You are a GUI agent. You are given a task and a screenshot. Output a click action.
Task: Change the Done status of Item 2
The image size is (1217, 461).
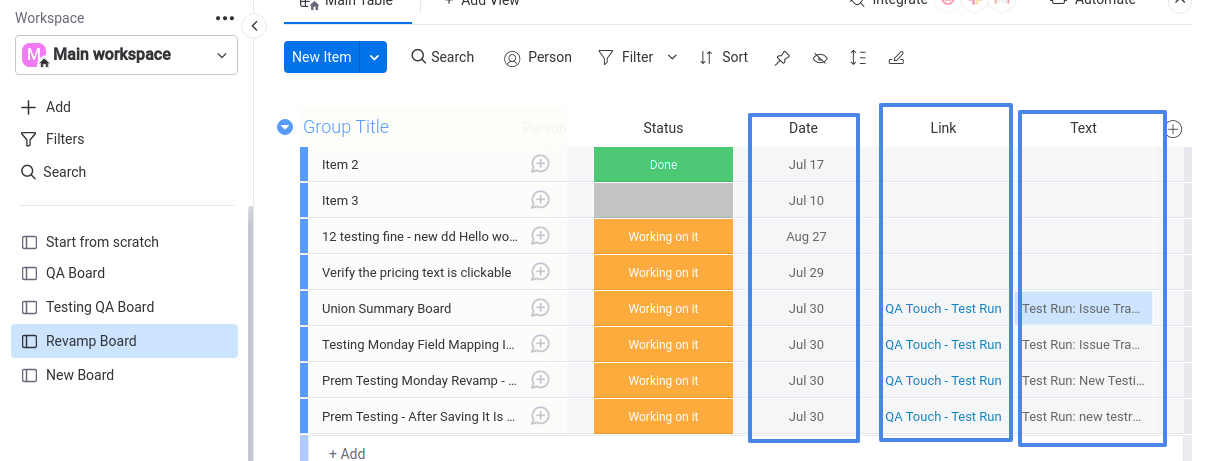pos(663,165)
